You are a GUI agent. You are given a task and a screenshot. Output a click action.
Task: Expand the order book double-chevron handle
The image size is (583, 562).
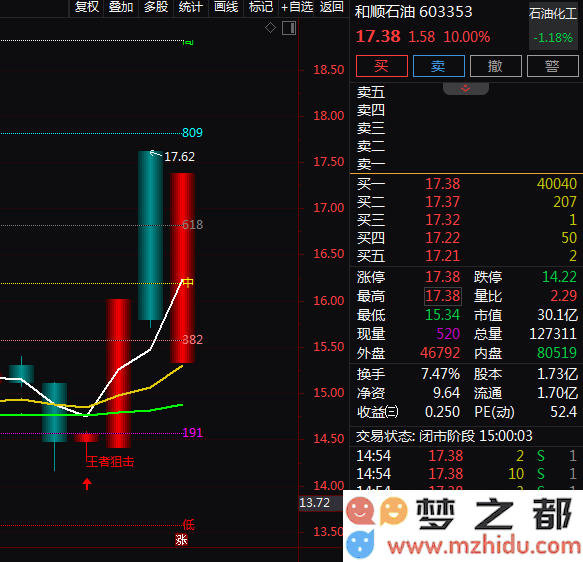pos(466,88)
